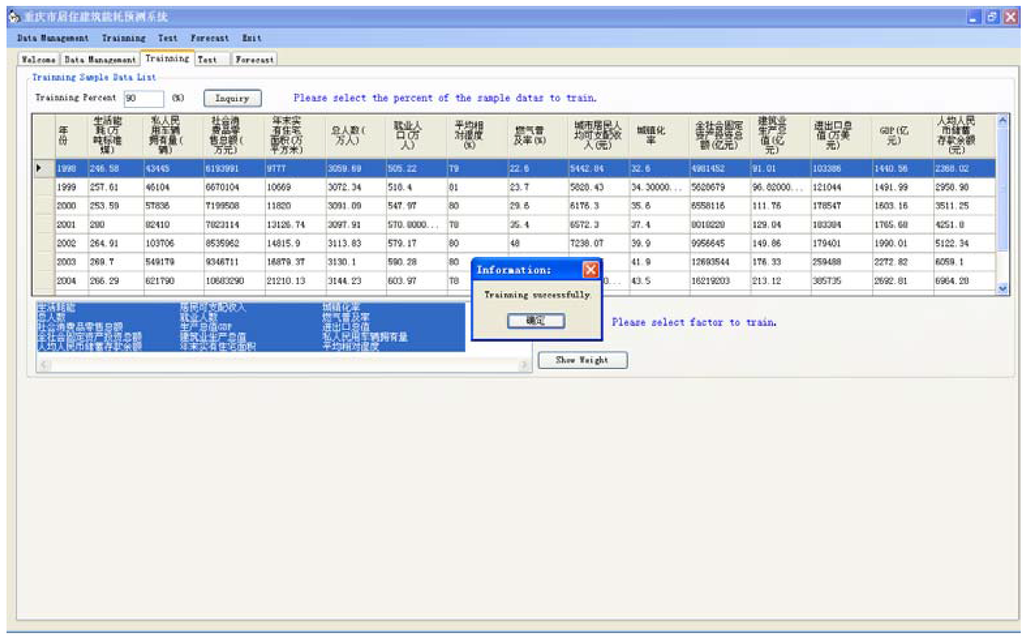1024x638 pixels.
Task: Click the factor list's left scroll arrow
Action: point(43,364)
